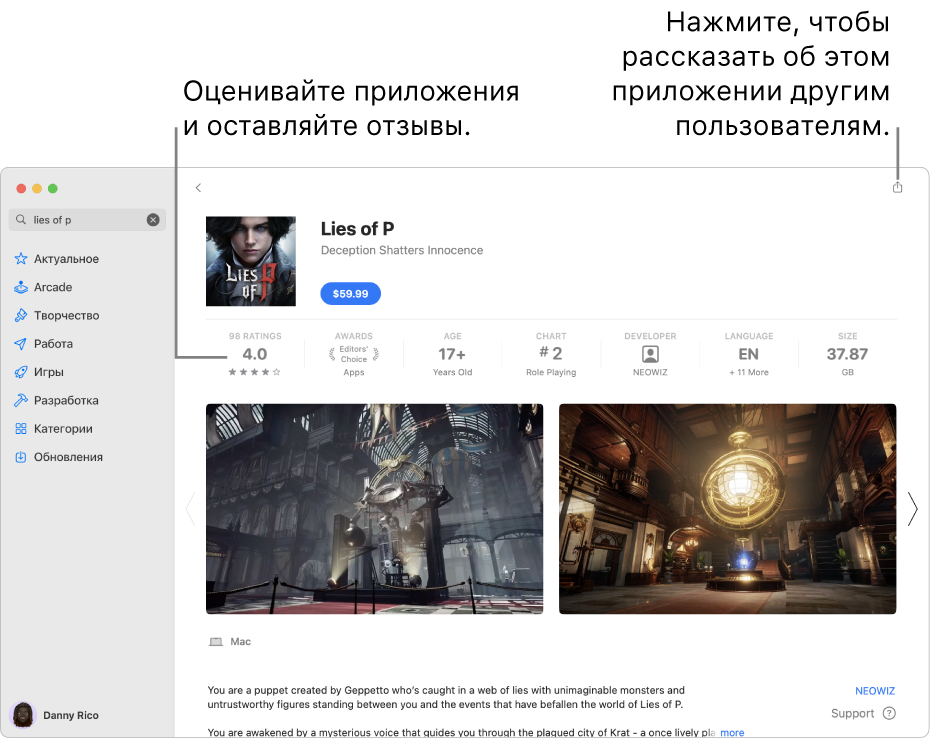This screenshot has height=739, width=931.
Task: Open Arcade in the sidebar
Action: (53, 287)
